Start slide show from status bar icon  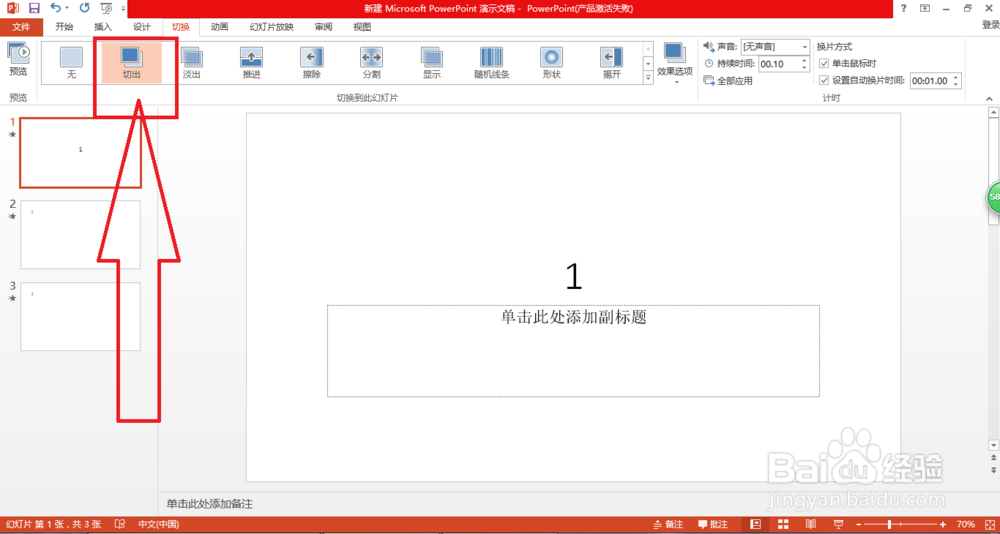[838, 524]
